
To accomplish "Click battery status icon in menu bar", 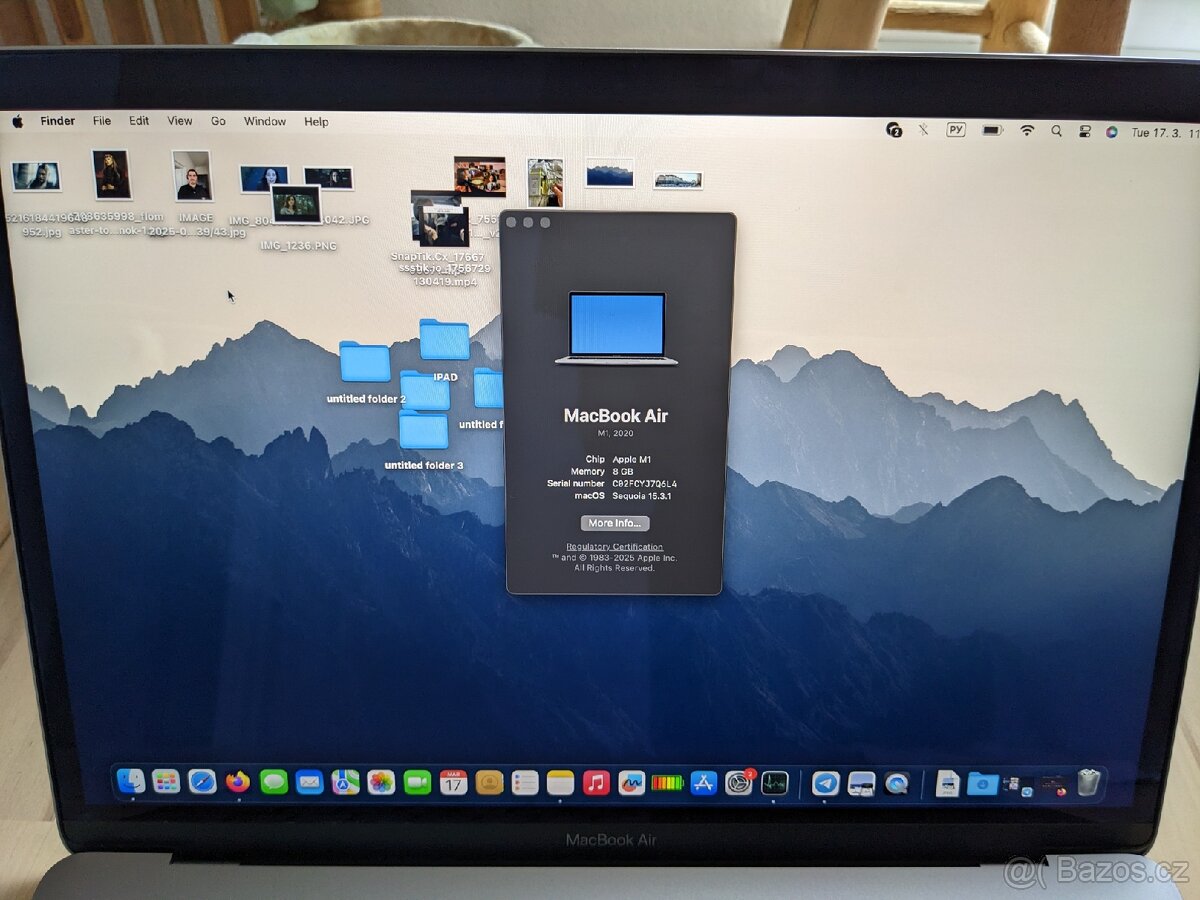I will [992, 130].
